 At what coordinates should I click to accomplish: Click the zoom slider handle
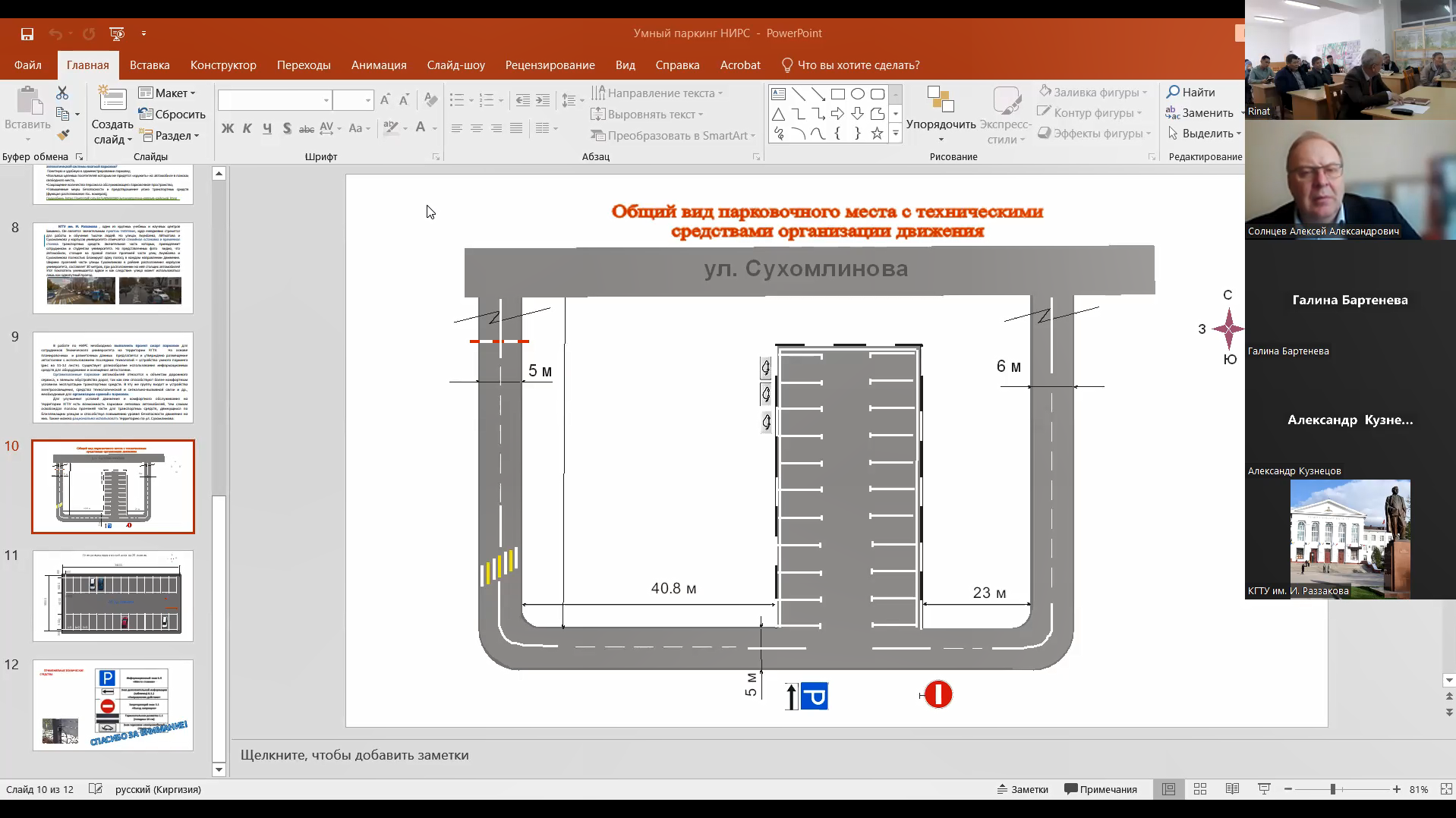coord(1332,789)
